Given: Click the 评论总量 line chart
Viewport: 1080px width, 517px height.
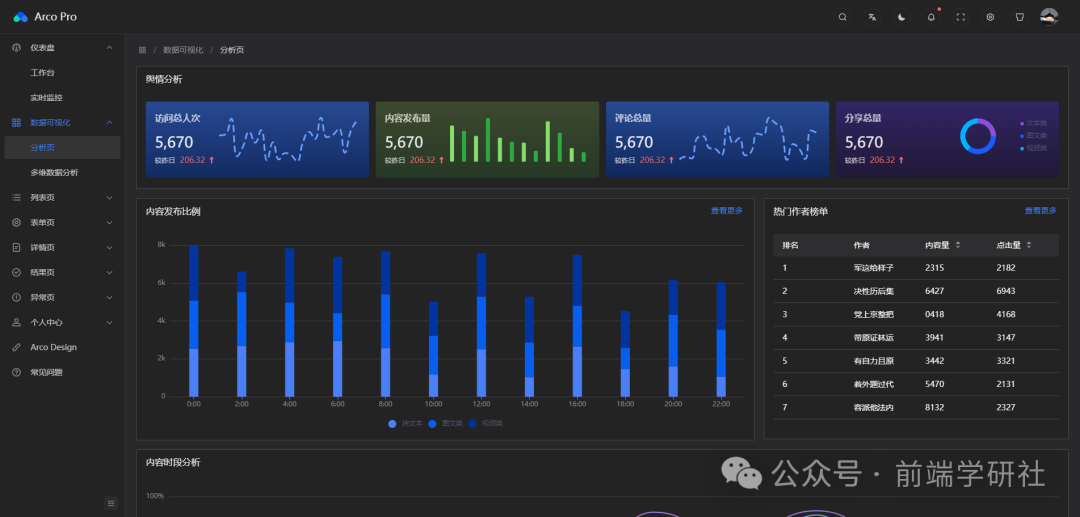Looking at the screenshot, I should click(748, 140).
